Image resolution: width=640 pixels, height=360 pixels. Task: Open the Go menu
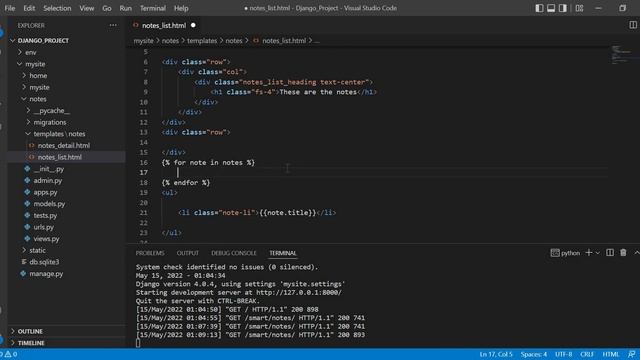click(107, 8)
